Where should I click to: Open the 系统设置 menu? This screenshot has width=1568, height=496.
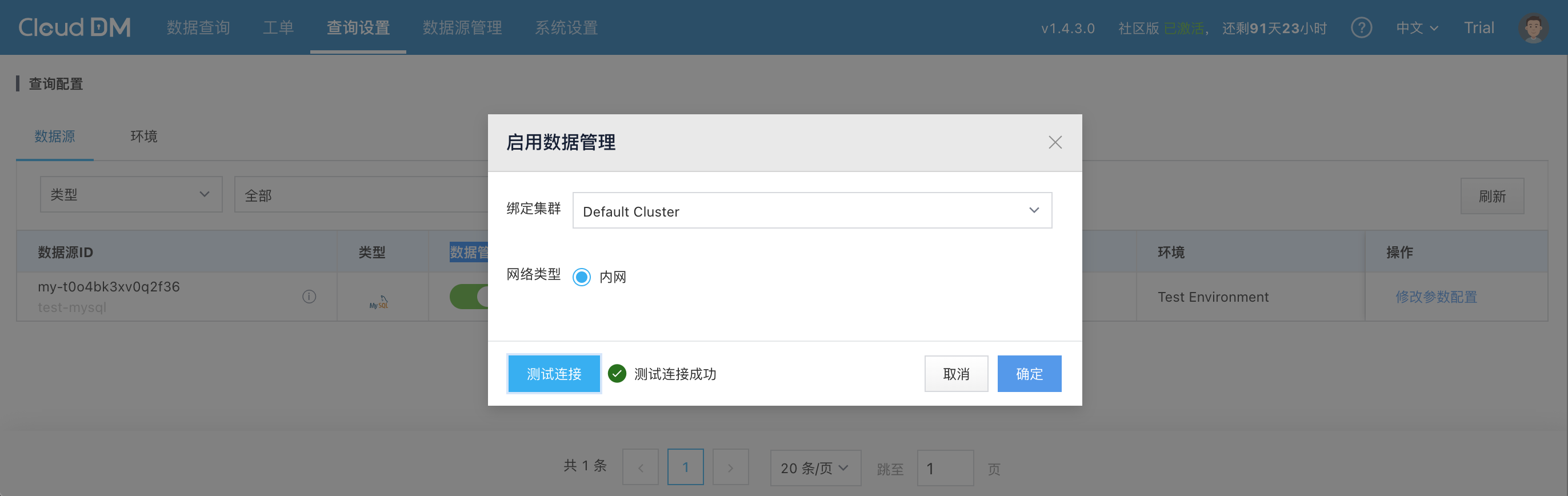pos(566,27)
